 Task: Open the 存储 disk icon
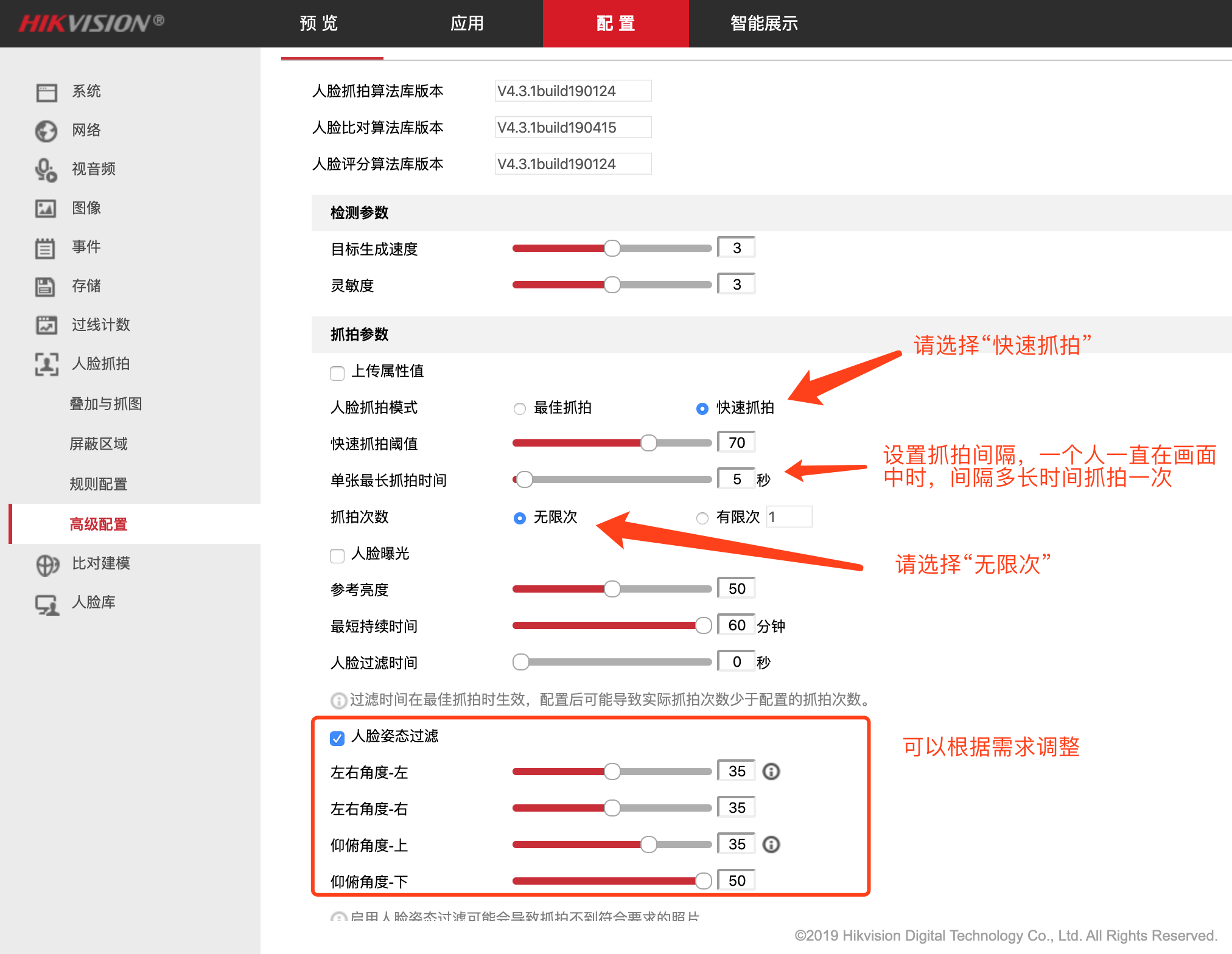click(45, 287)
